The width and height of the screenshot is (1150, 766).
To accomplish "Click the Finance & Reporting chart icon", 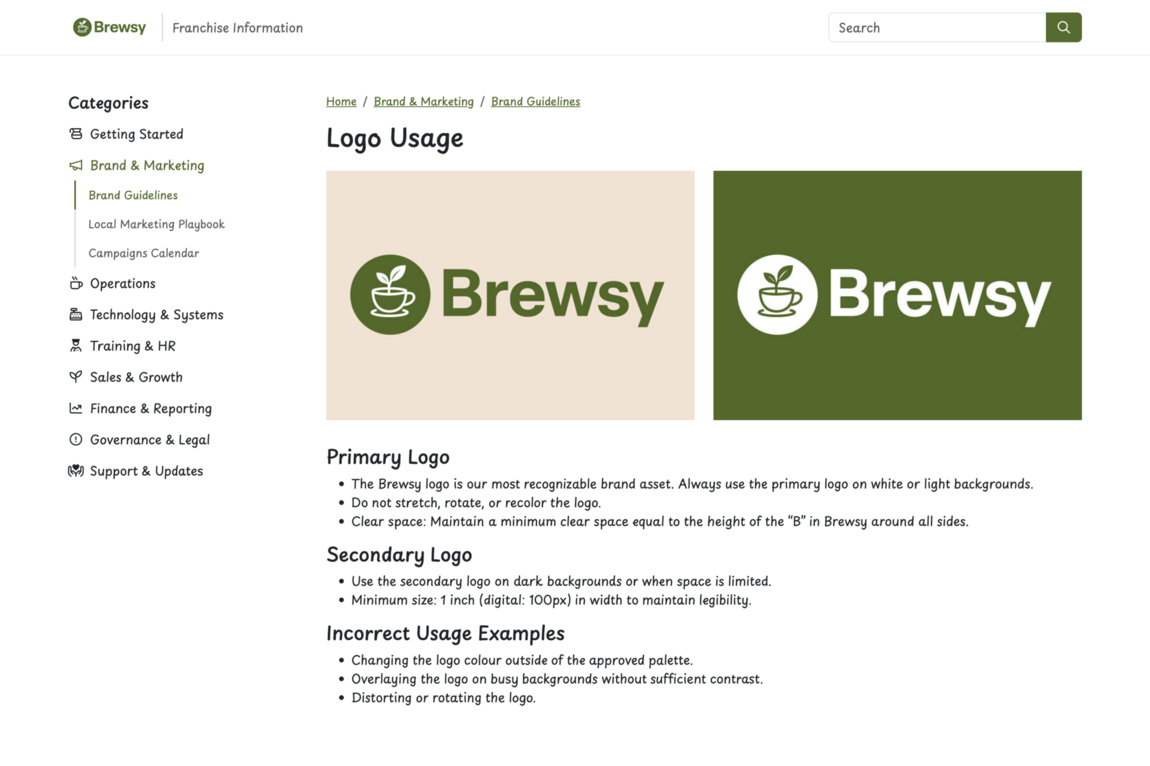I will (76, 408).
